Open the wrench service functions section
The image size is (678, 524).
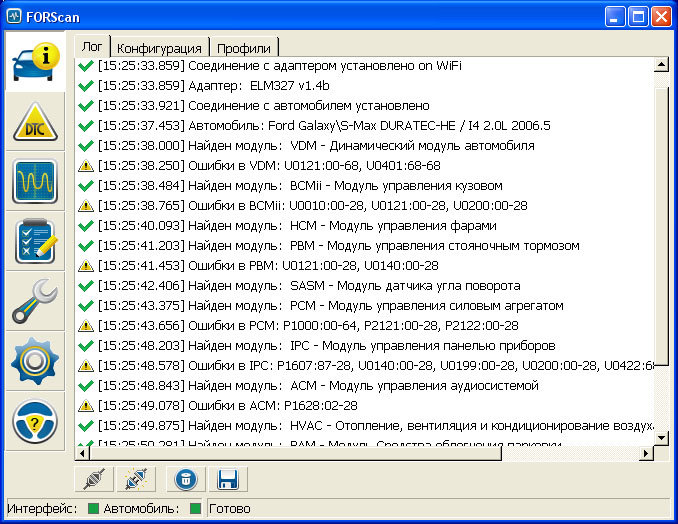click(x=35, y=302)
